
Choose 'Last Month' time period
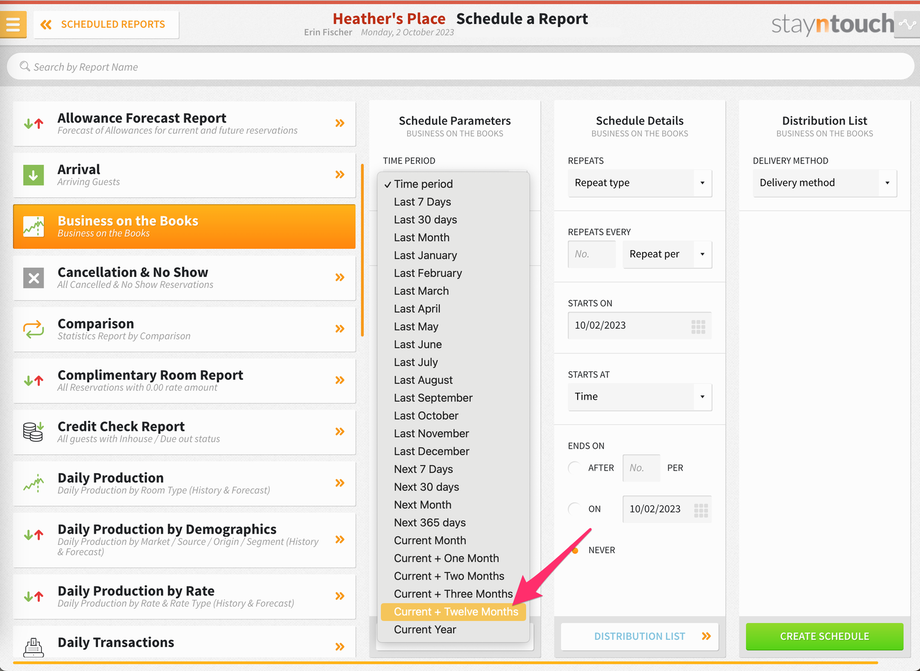454,238
